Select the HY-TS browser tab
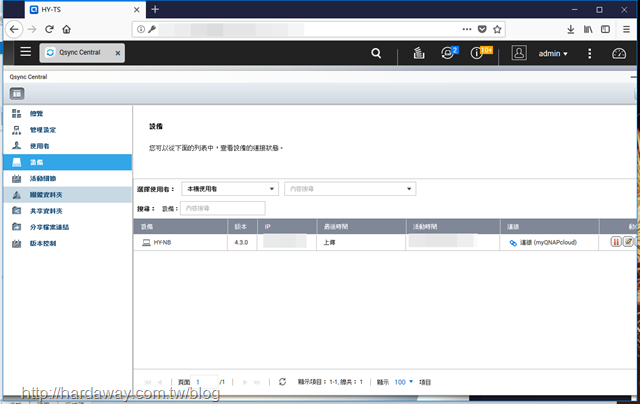 click(85, 9)
